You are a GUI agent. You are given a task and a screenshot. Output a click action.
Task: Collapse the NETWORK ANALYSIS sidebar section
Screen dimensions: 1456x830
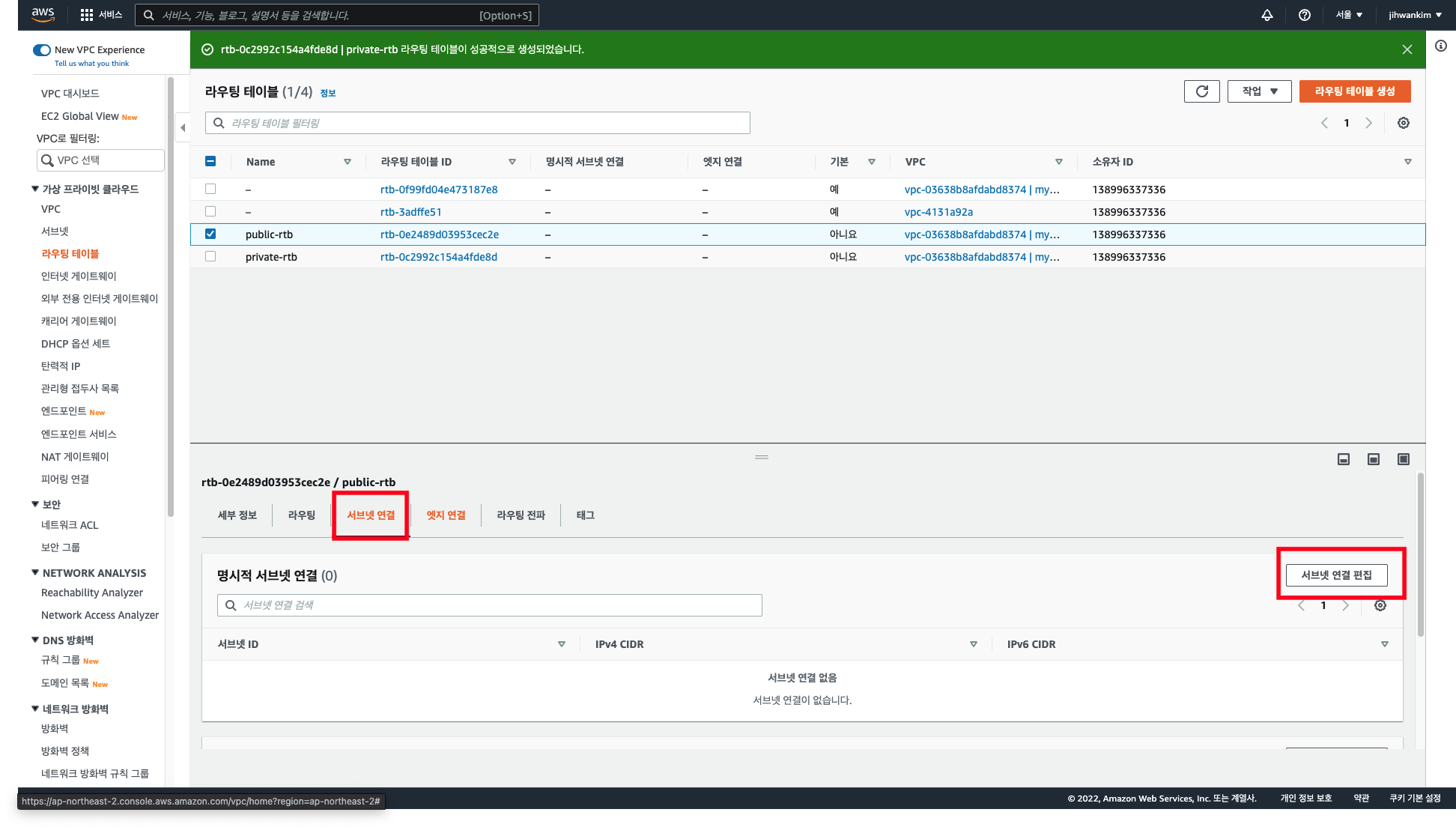pos(35,572)
